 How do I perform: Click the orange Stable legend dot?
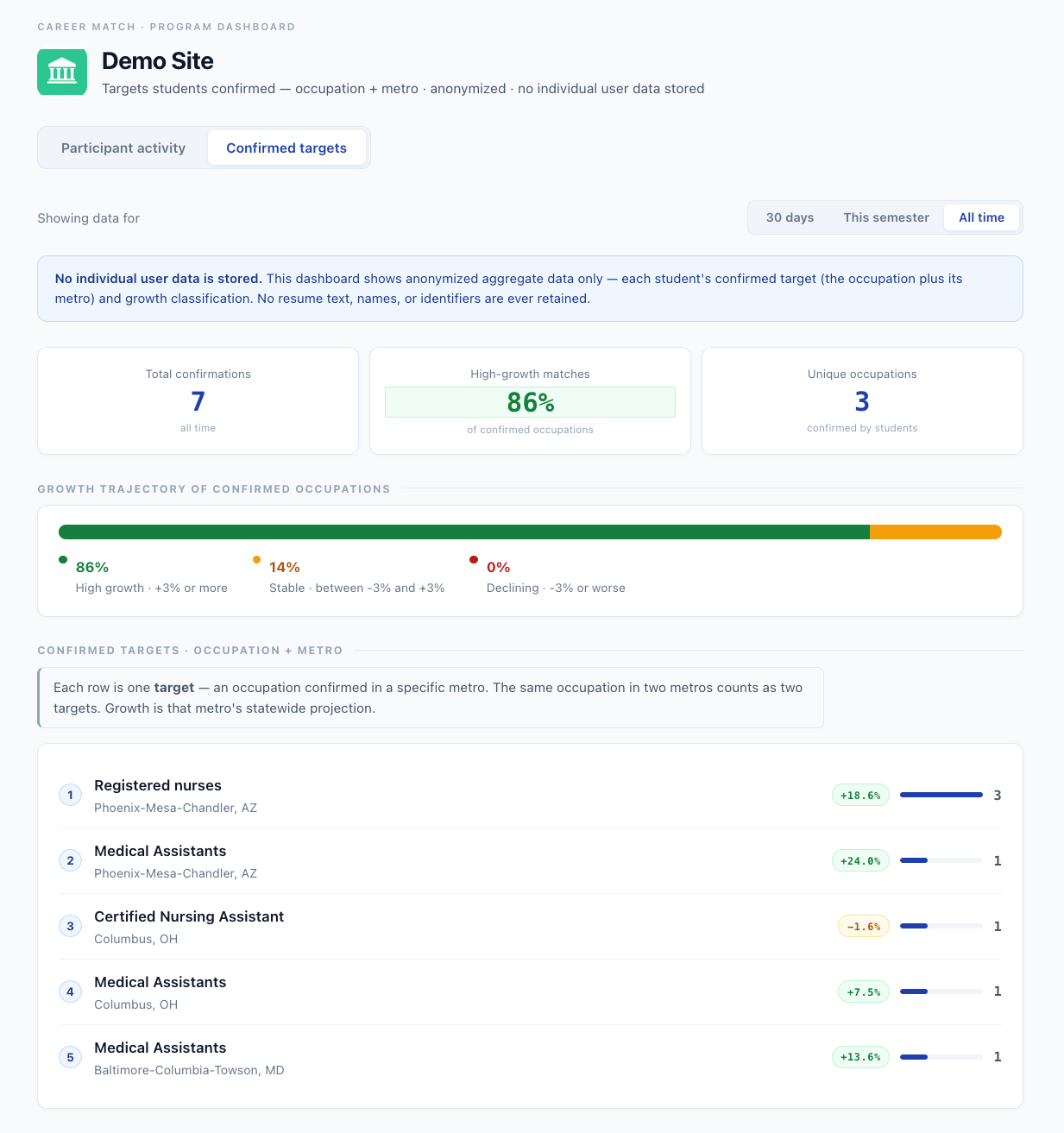click(256, 559)
